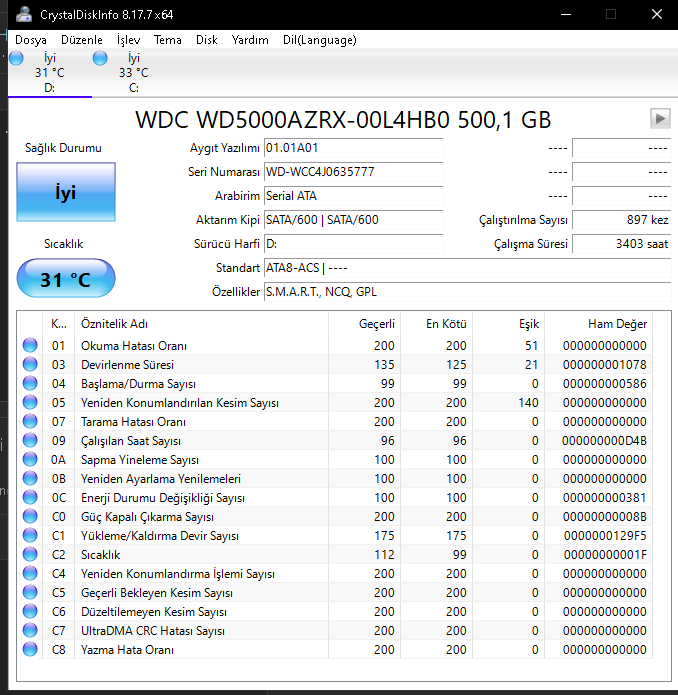
Task: Click the Eşik column header
Action: pyautogui.click(x=509, y=324)
